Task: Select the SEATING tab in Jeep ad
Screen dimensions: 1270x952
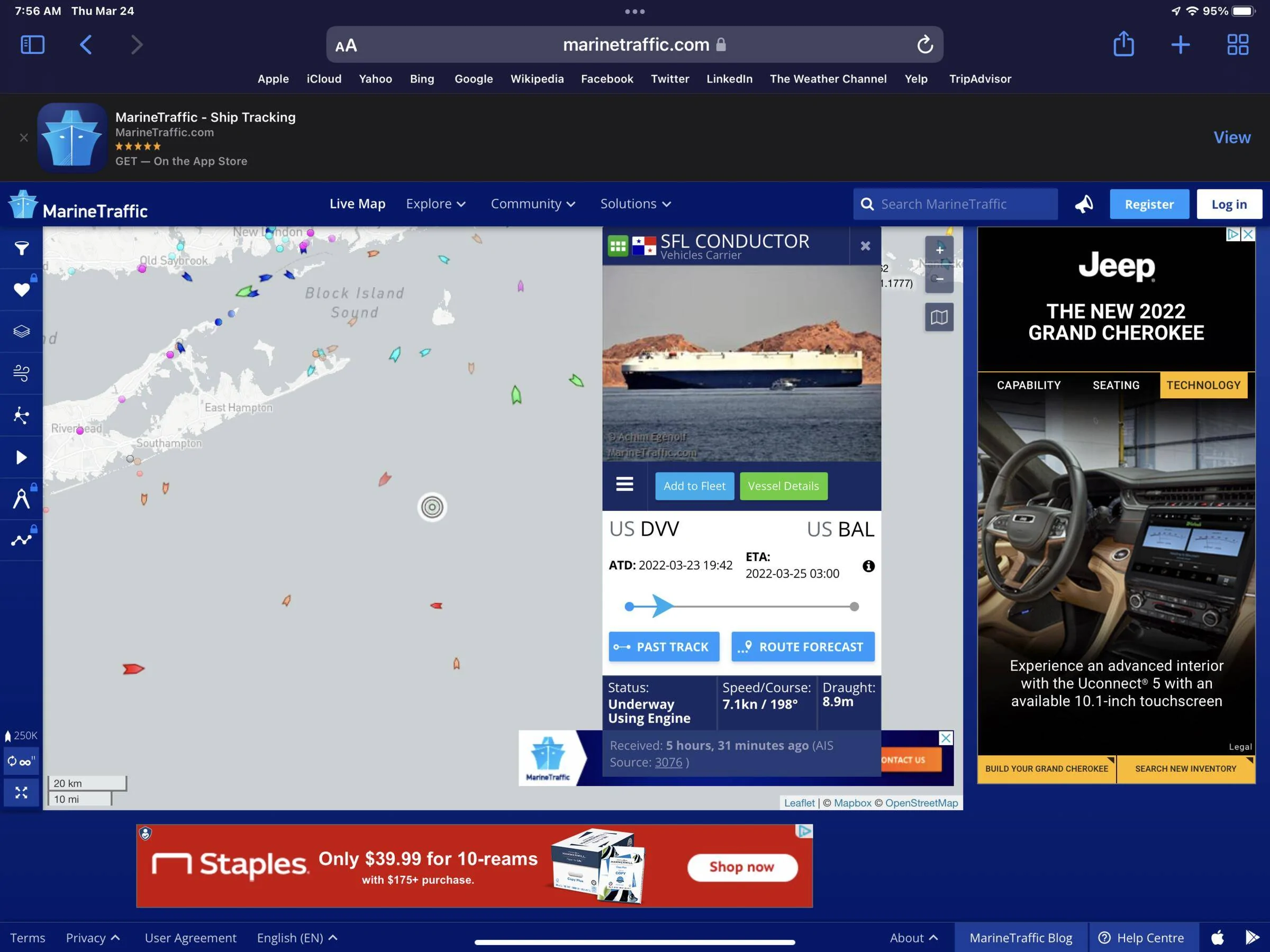Action: [x=1115, y=385]
